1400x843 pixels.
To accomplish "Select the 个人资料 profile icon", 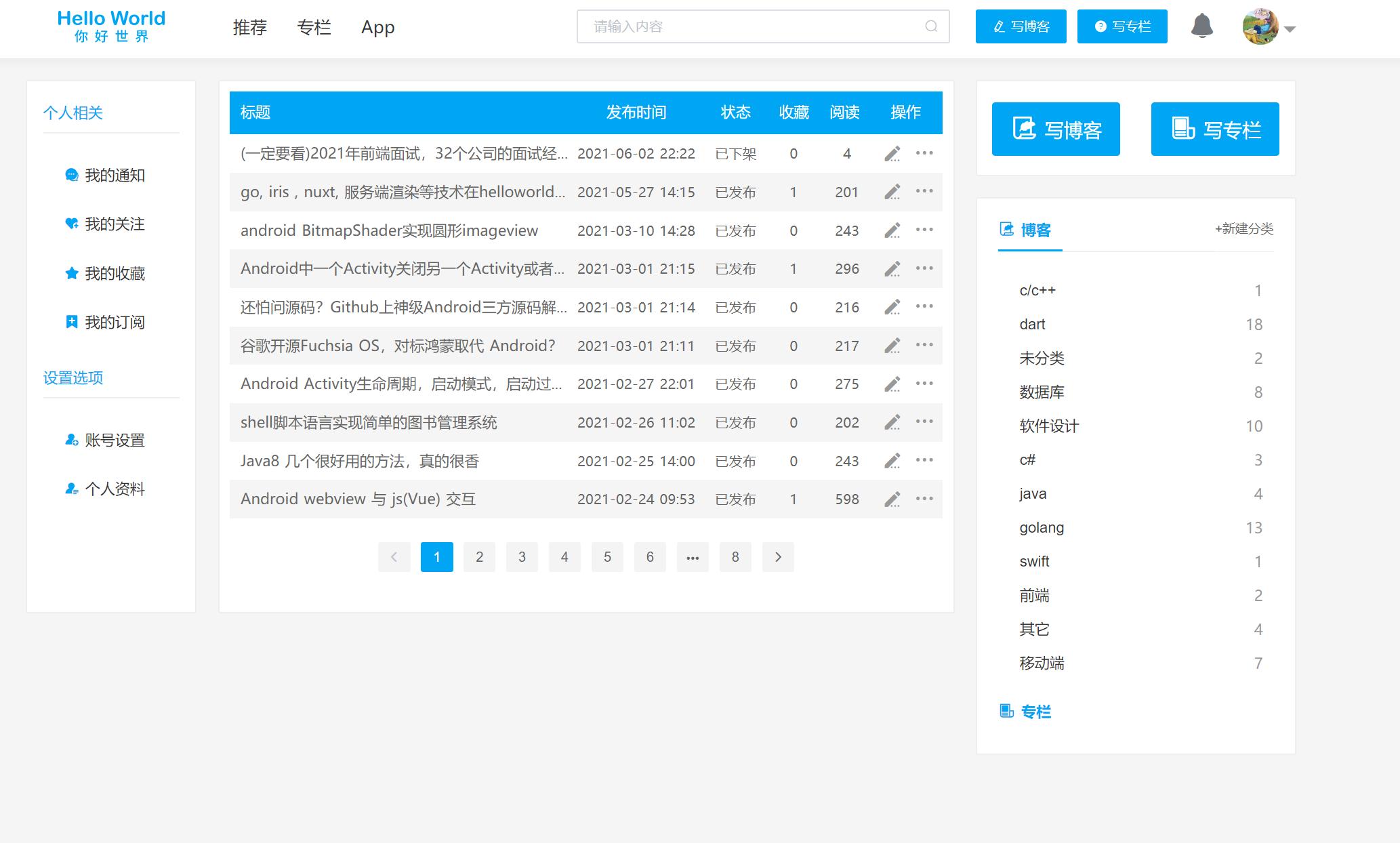I will [70, 489].
